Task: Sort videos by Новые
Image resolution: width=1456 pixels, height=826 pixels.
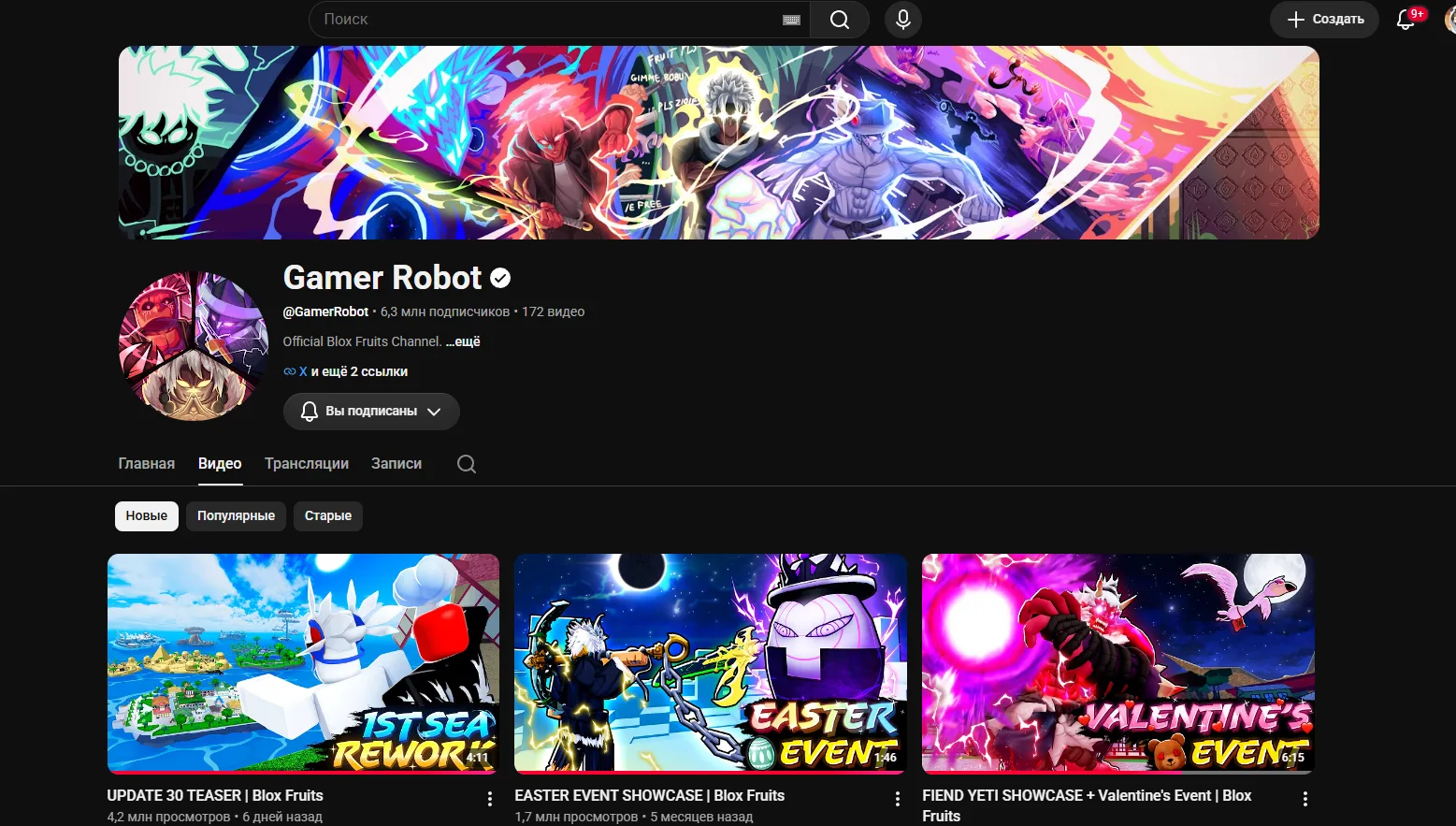Action: pyautogui.click(x=147, y=516)
